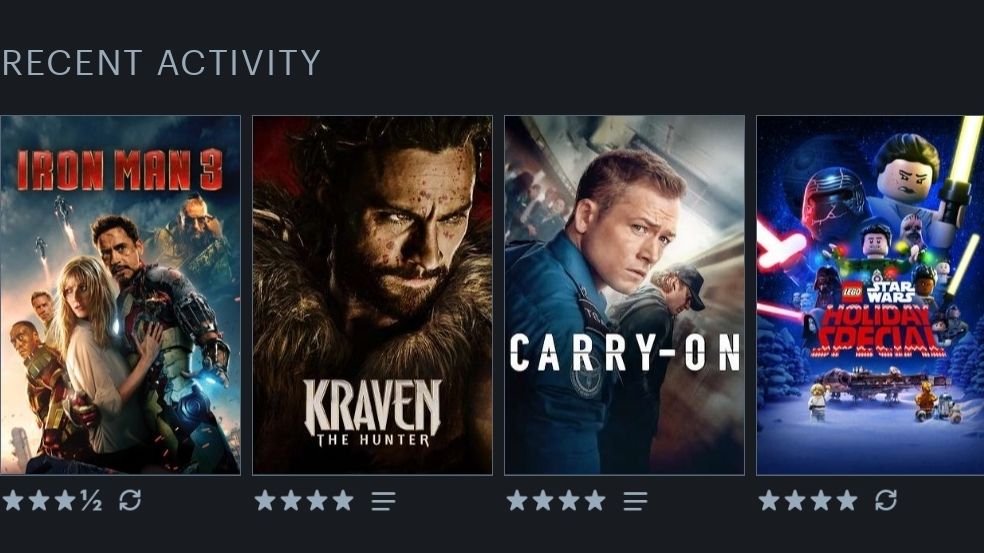Open the Iron Man 3 poster

[x=120, y=295]
